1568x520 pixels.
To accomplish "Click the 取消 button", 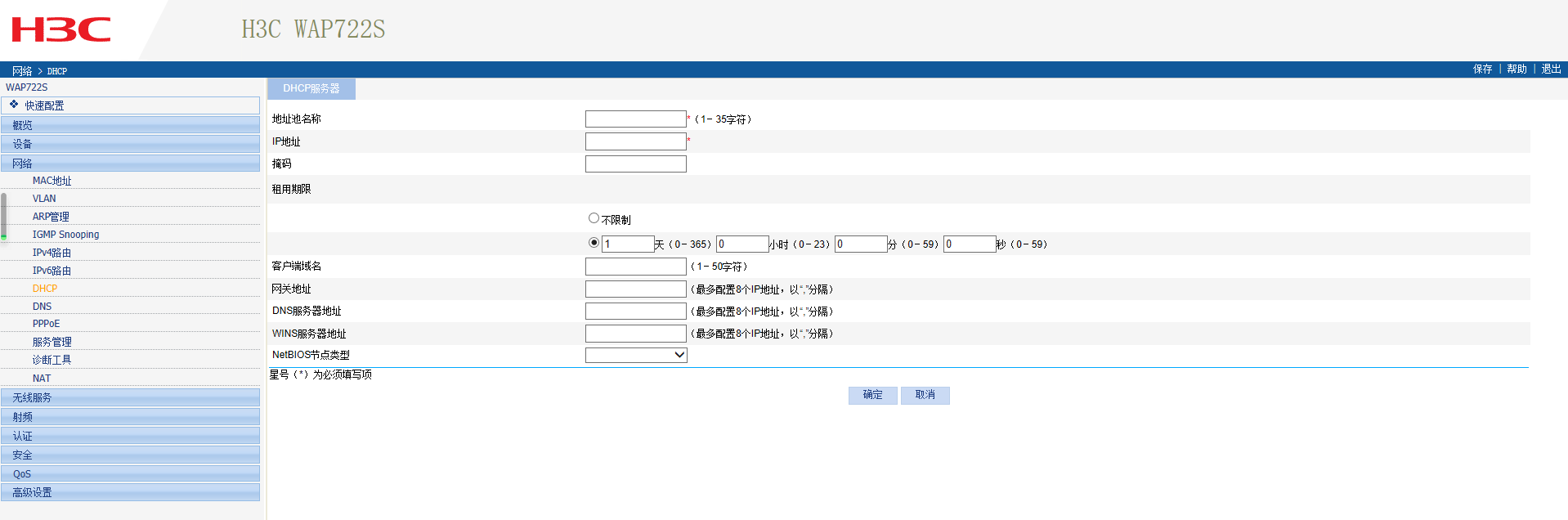I will click(925, 396).
